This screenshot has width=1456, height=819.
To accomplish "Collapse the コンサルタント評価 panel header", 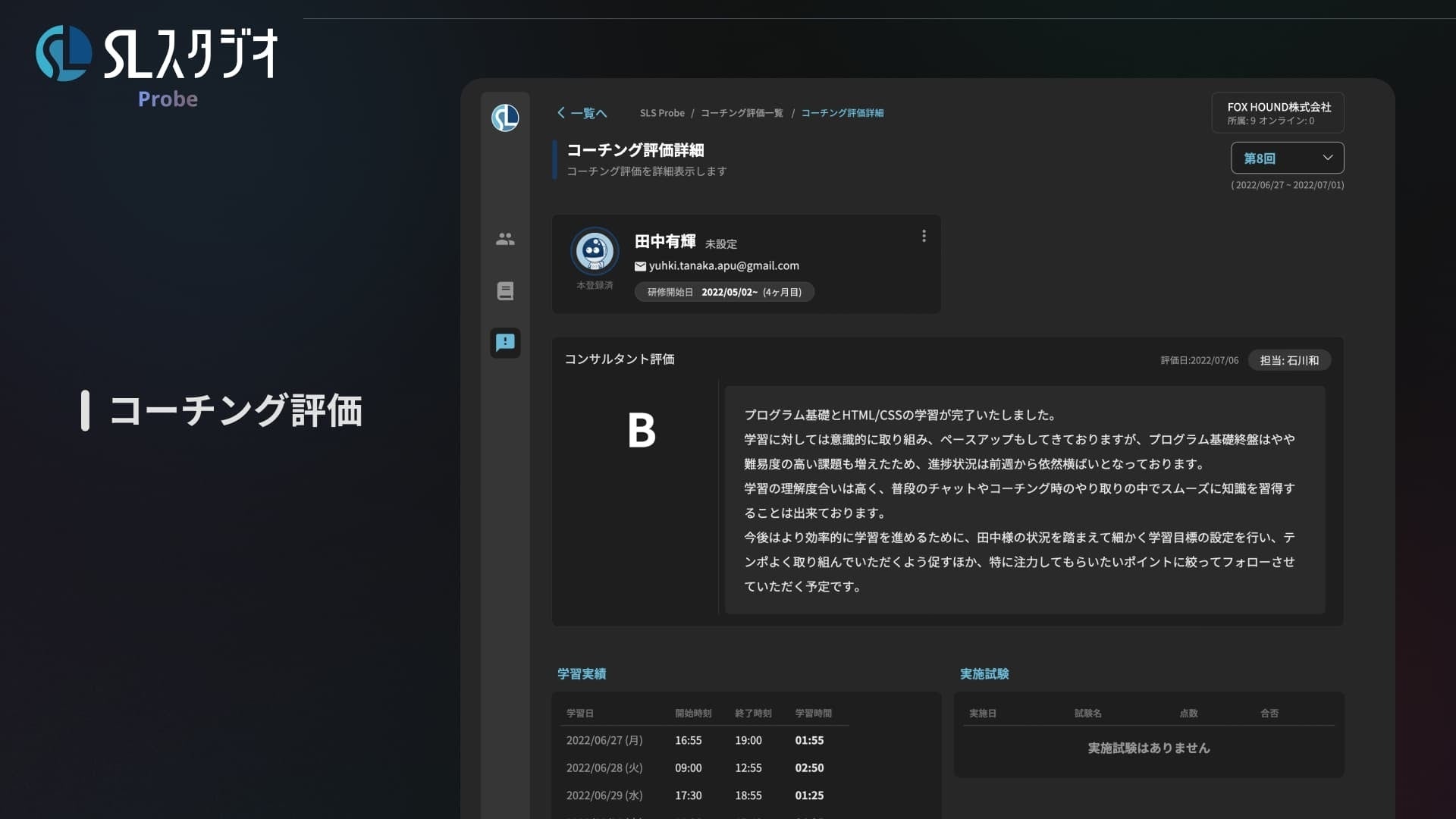I will click(x=620, y=359).
